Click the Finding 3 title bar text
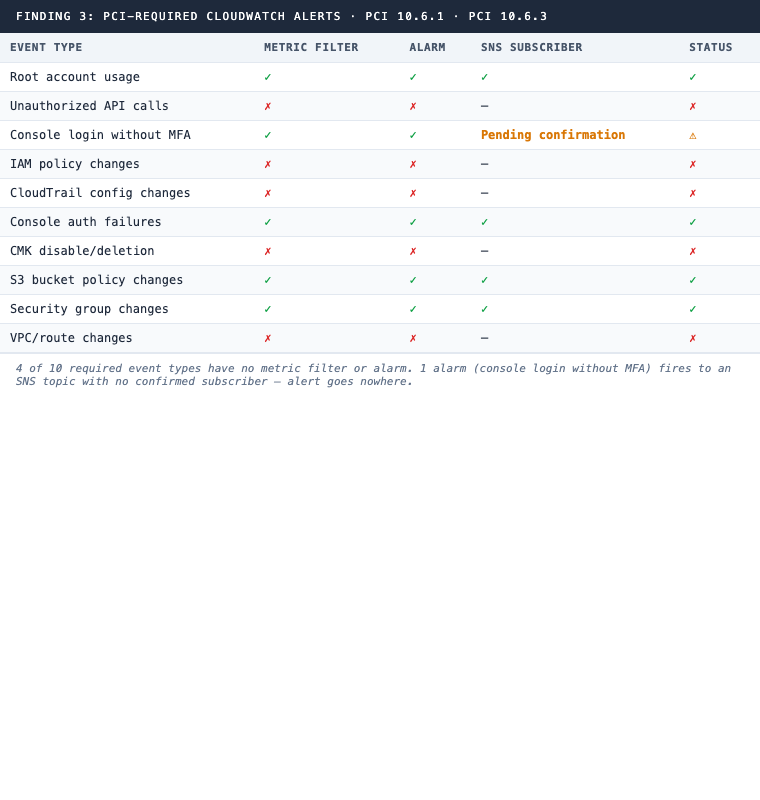 pos(282,16)
